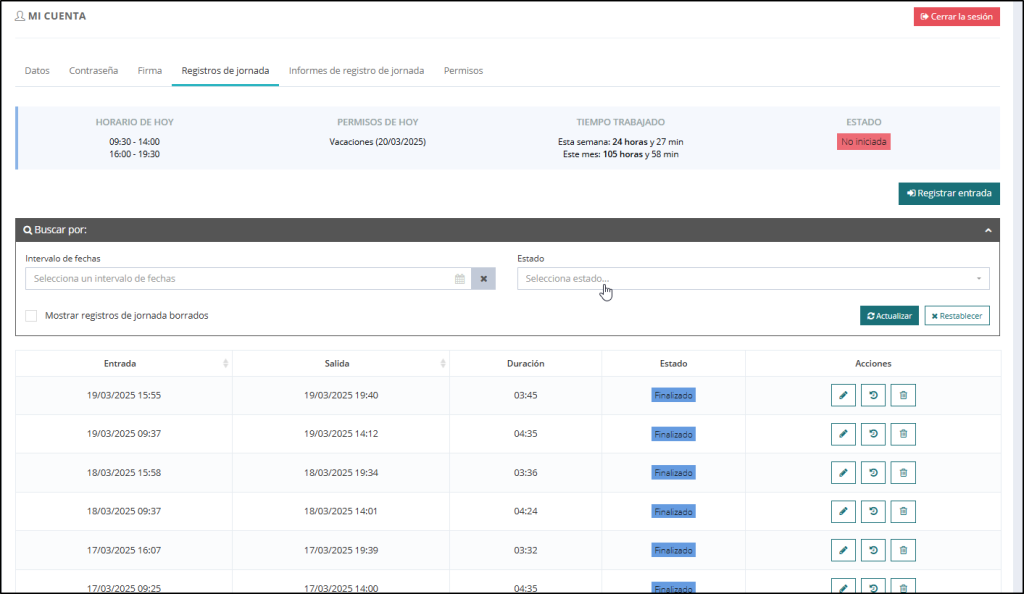Click Registrar entrada button

coord(949,193)
